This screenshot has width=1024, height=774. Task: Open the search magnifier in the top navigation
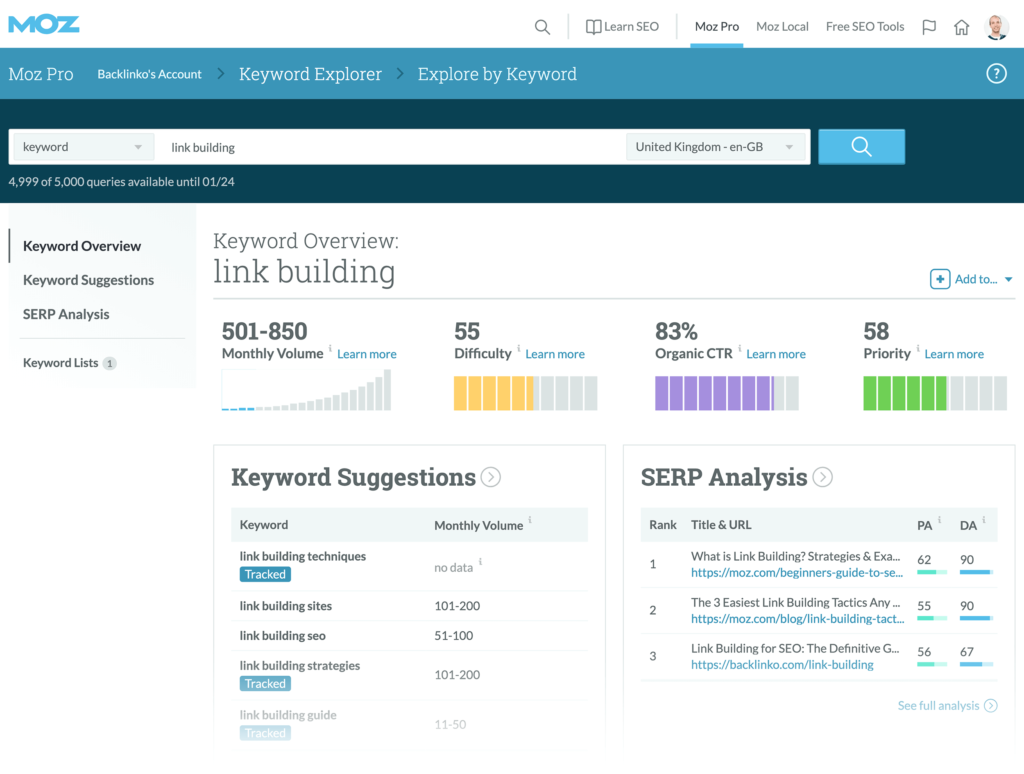coord(542,26)
